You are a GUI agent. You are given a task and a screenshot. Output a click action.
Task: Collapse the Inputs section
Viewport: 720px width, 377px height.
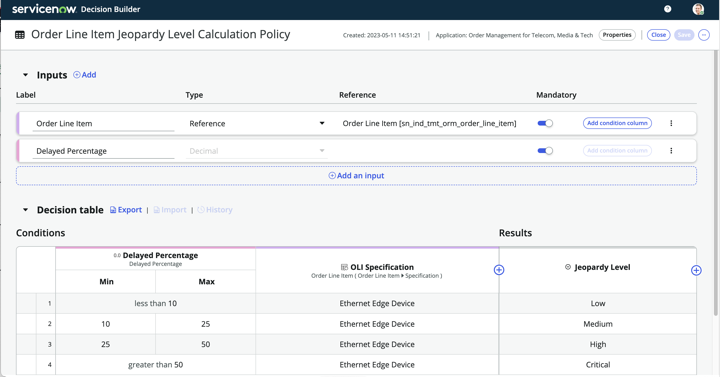point(25,75)
